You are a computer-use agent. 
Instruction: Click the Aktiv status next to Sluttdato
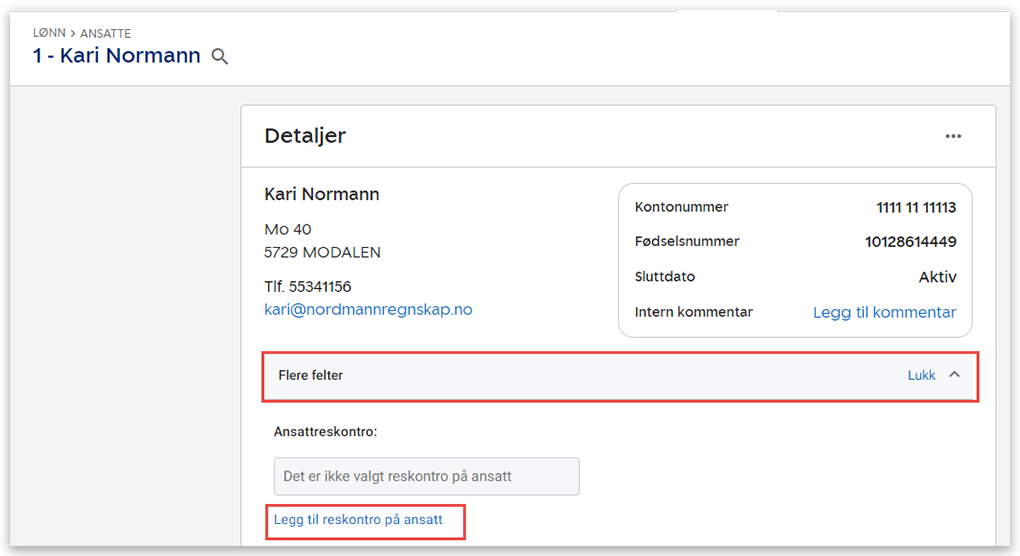[937, 277]
